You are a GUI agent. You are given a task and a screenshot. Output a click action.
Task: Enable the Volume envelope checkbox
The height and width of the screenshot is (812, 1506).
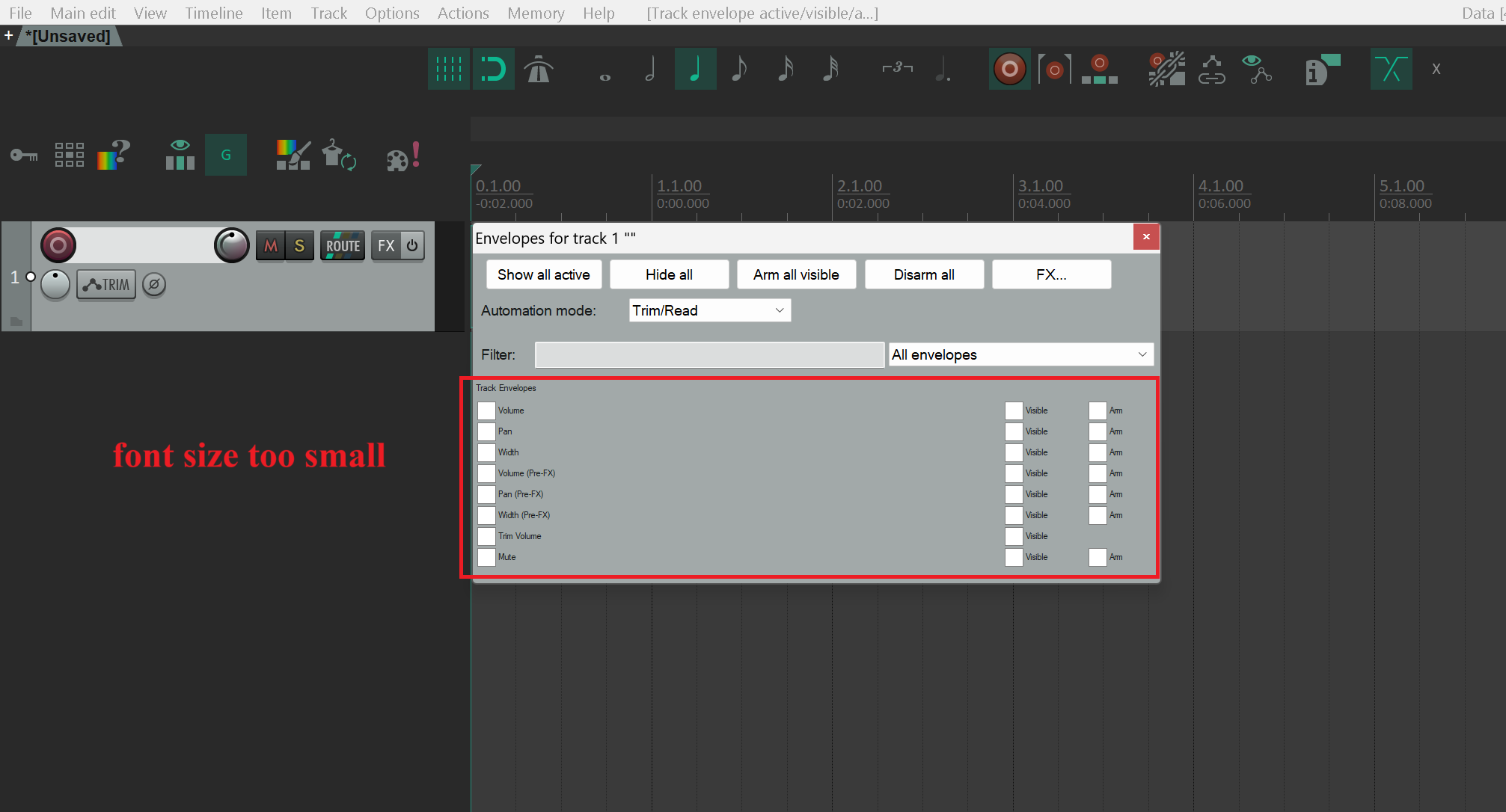[486, 410]
